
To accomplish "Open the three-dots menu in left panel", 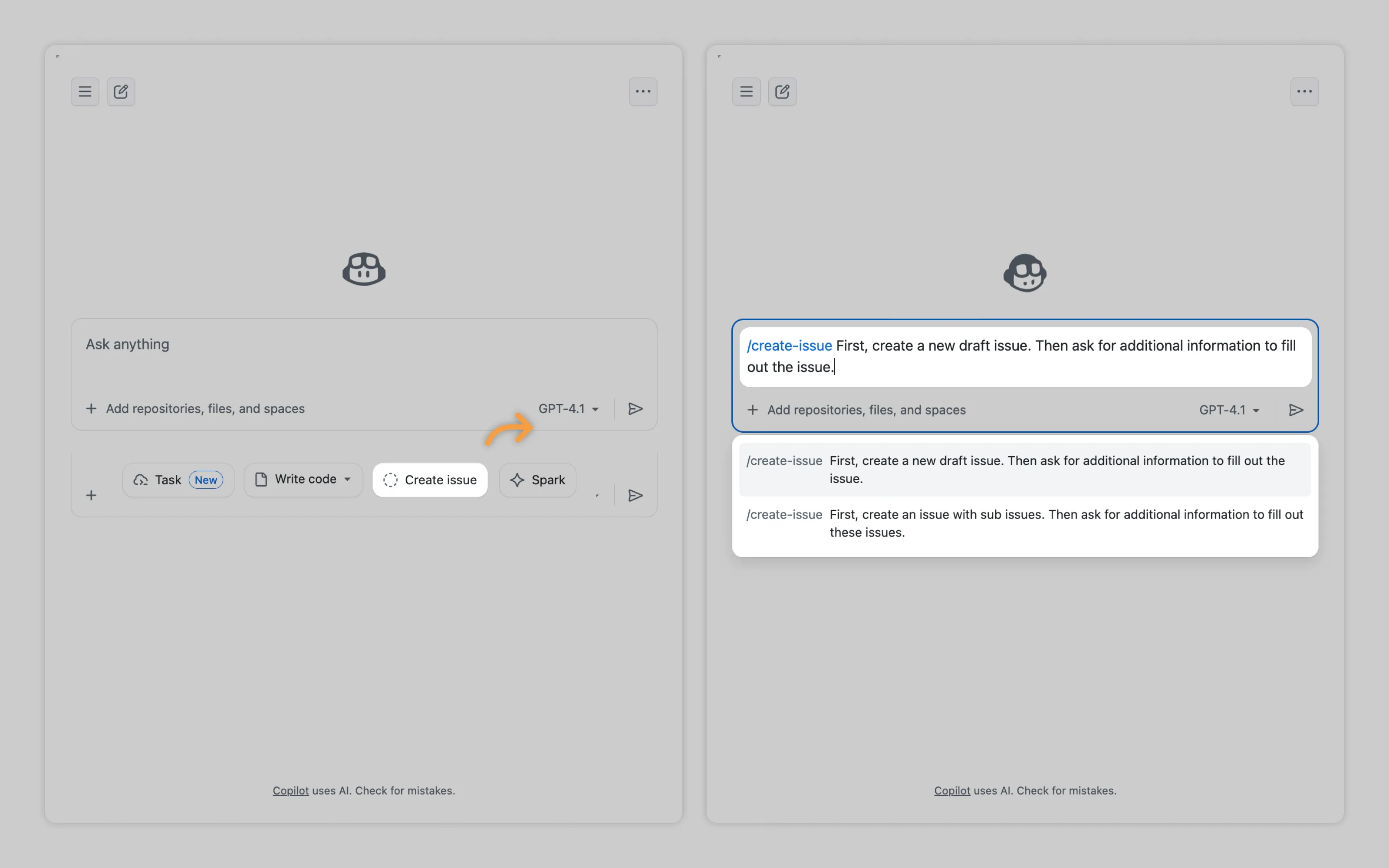I will point(642,92).
